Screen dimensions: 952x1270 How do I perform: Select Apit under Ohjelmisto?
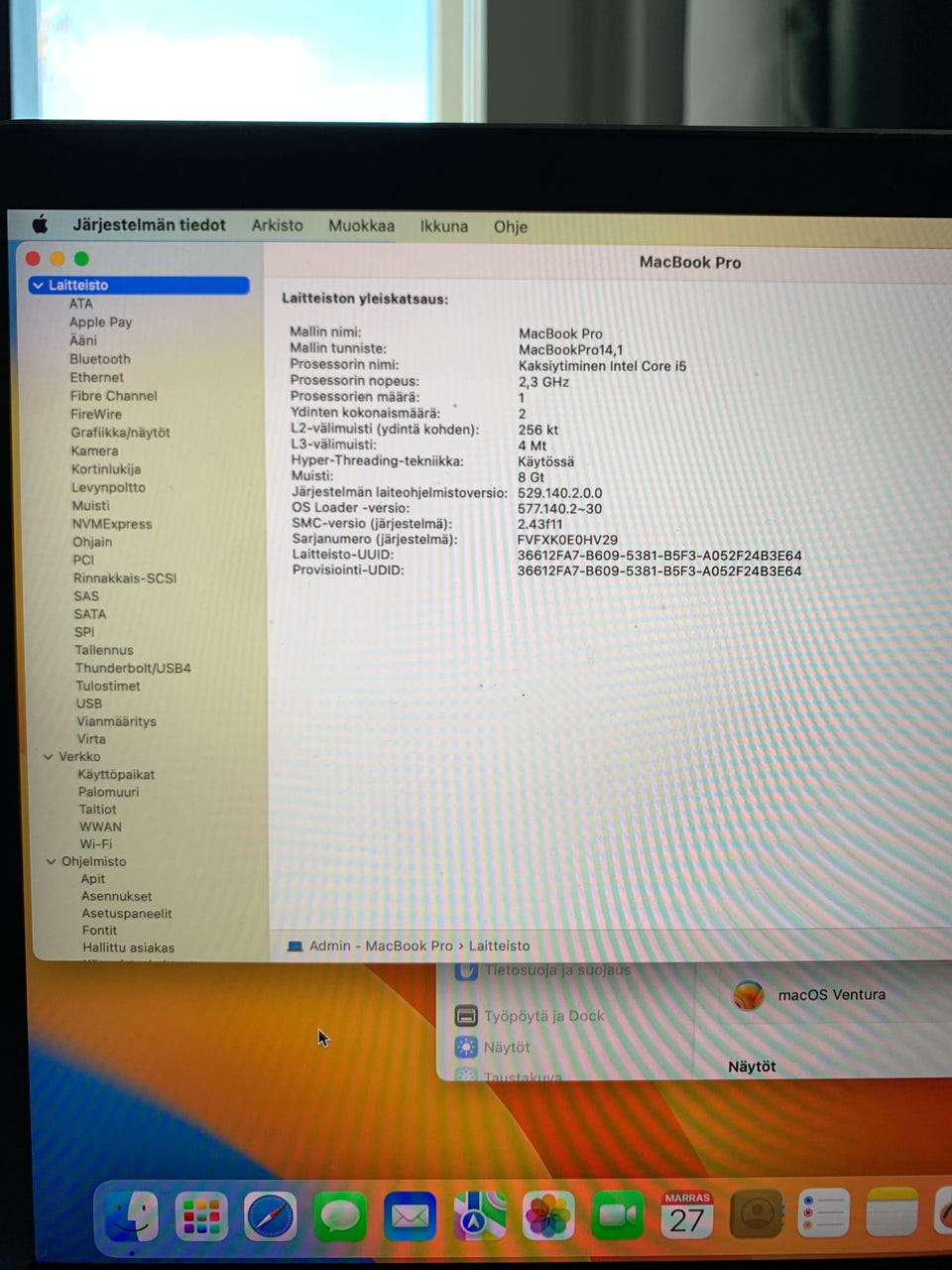click(x=93, y=879)
